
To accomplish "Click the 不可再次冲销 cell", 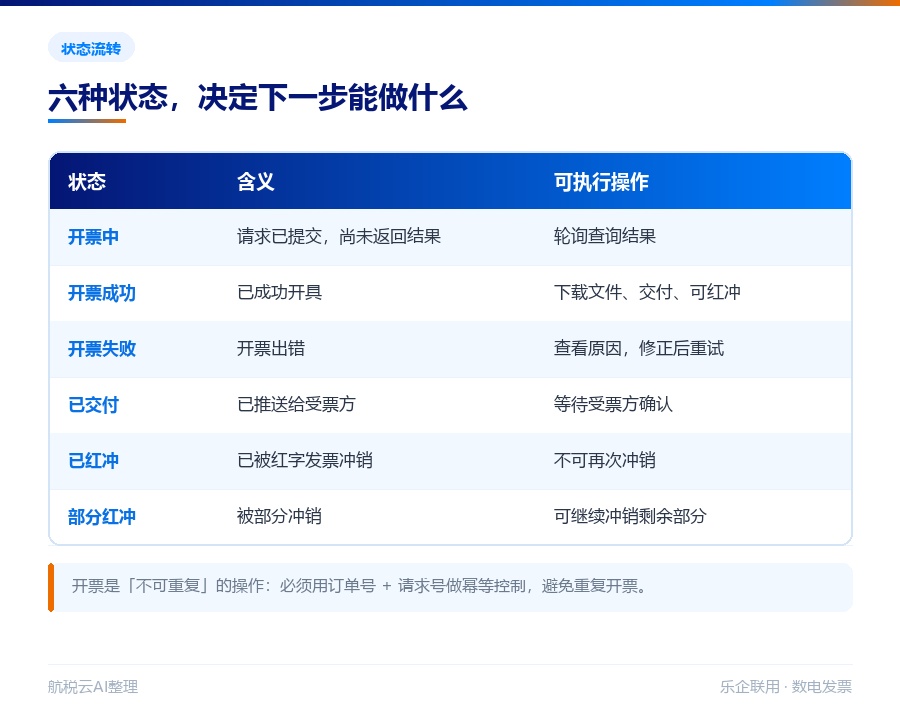I will click(x=604, y=460).
